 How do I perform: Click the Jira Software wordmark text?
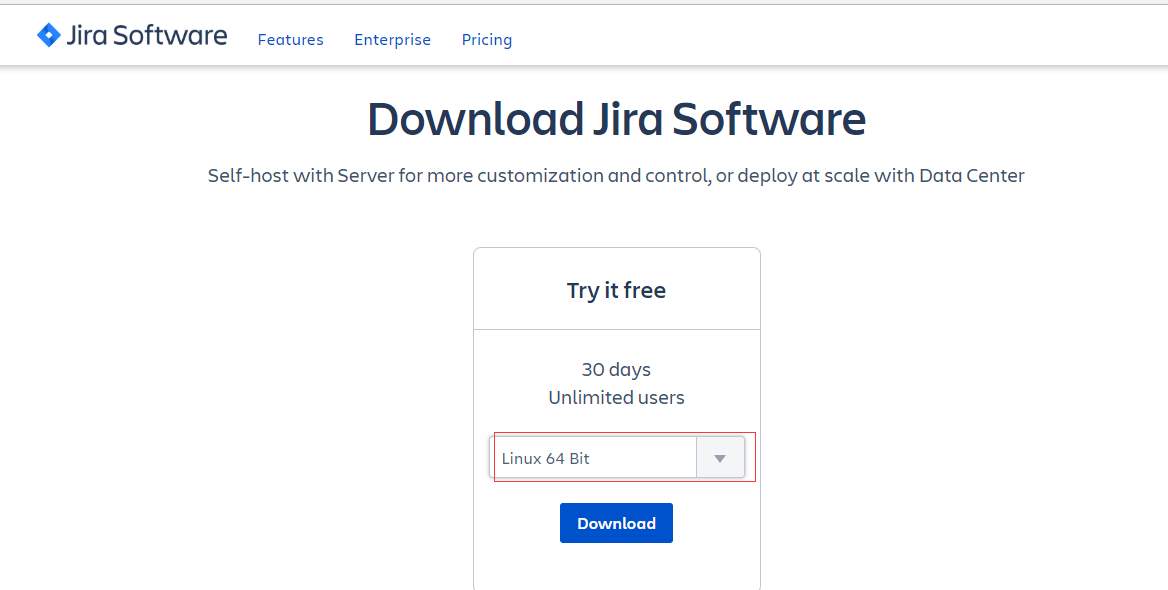tap(147, 36)
